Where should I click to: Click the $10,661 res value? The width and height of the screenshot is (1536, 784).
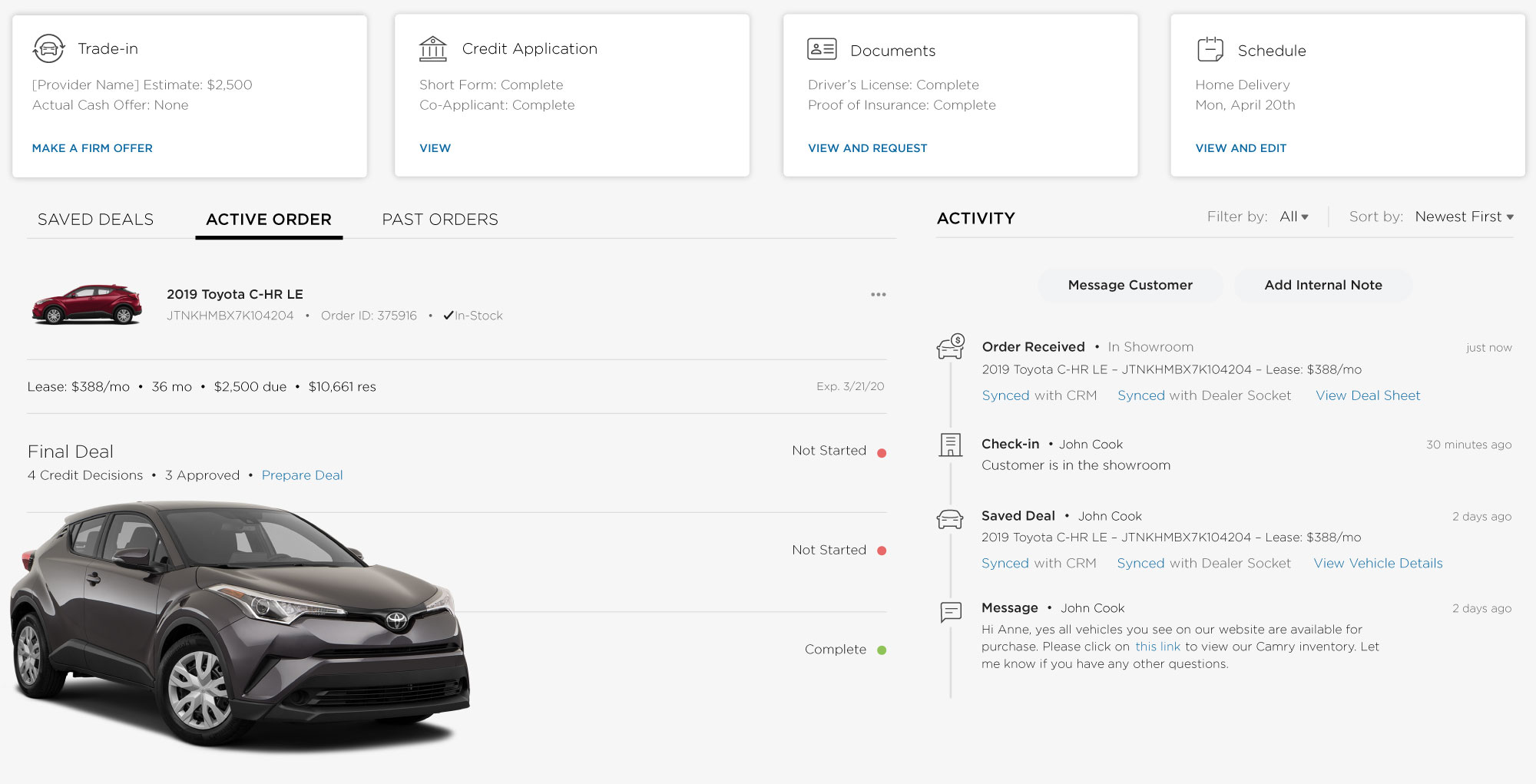coord(342,387)
